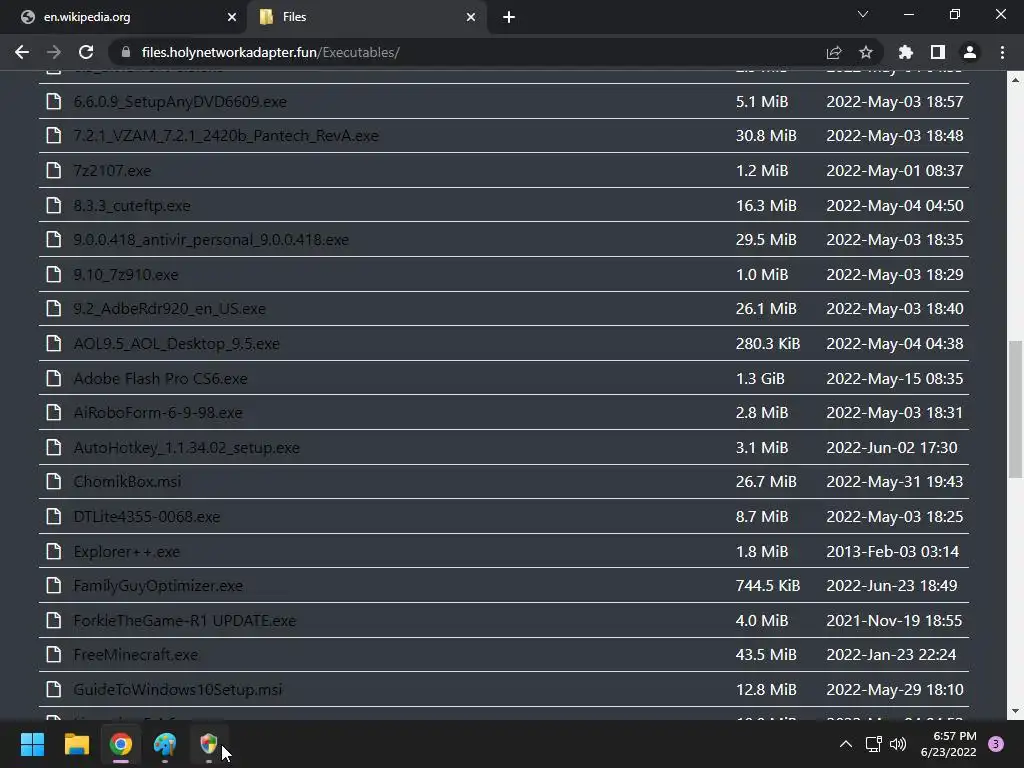Click the scrollbar down arrow

click(1015, 711)
